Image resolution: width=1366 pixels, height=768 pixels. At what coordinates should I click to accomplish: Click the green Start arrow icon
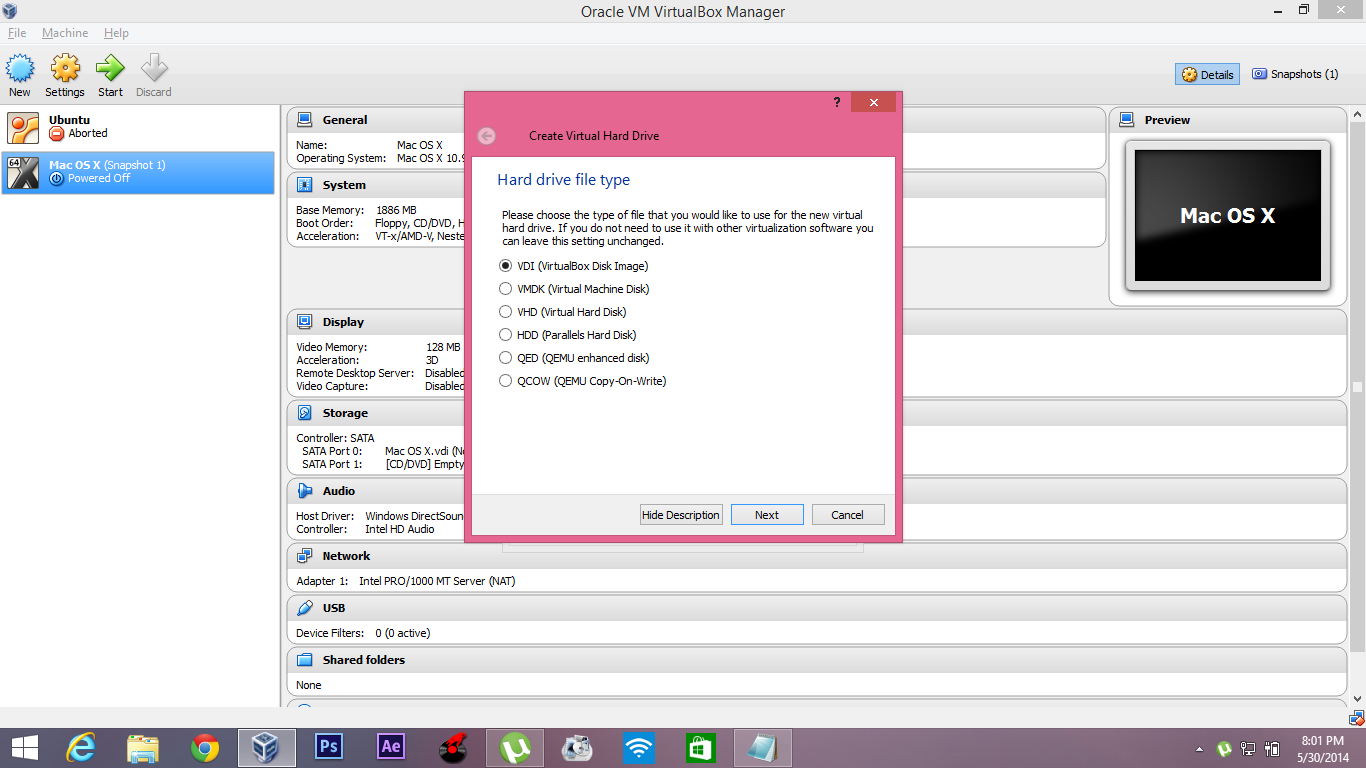pos(110,69)
